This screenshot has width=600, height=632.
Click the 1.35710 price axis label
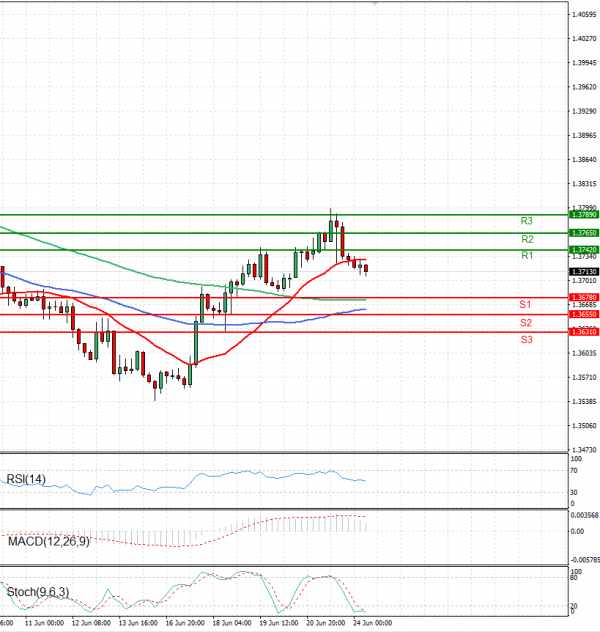(x=584, y=377)
